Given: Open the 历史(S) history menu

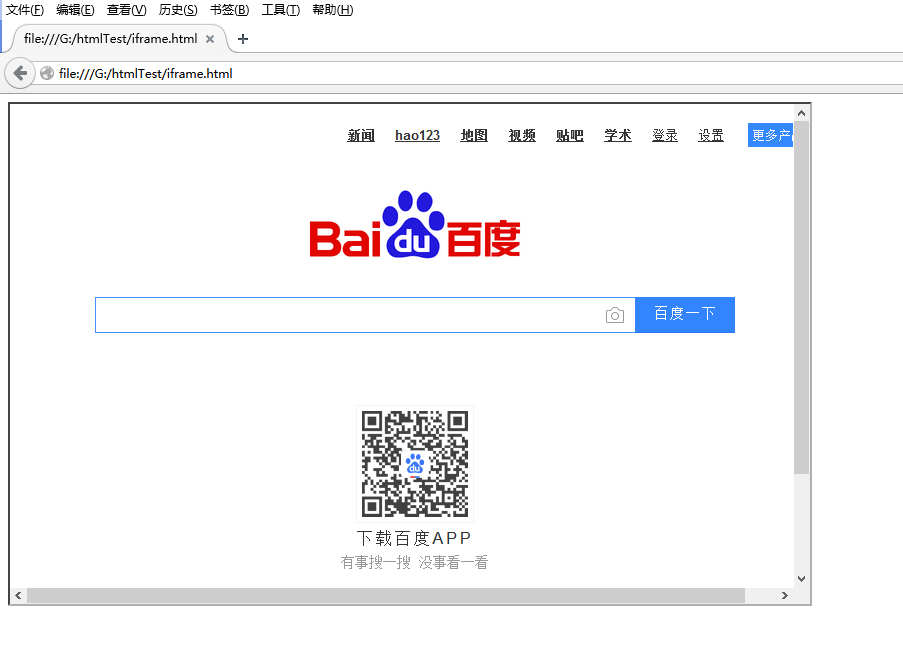Looking at the screenshot, I should point(177,10).
